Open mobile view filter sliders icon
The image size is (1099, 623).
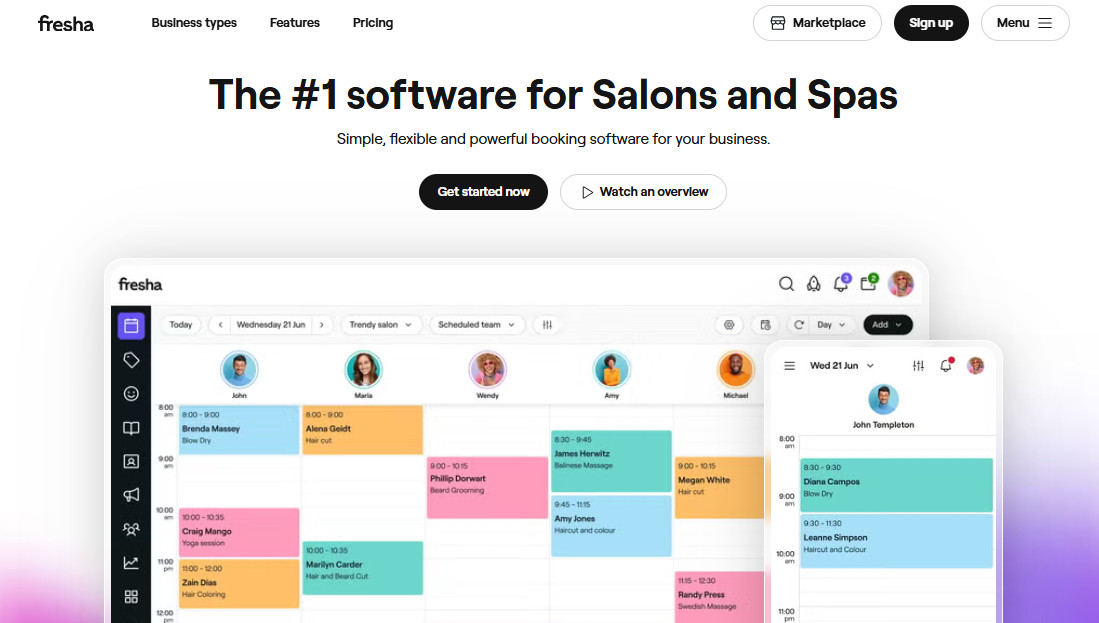[x=918, y=366]
